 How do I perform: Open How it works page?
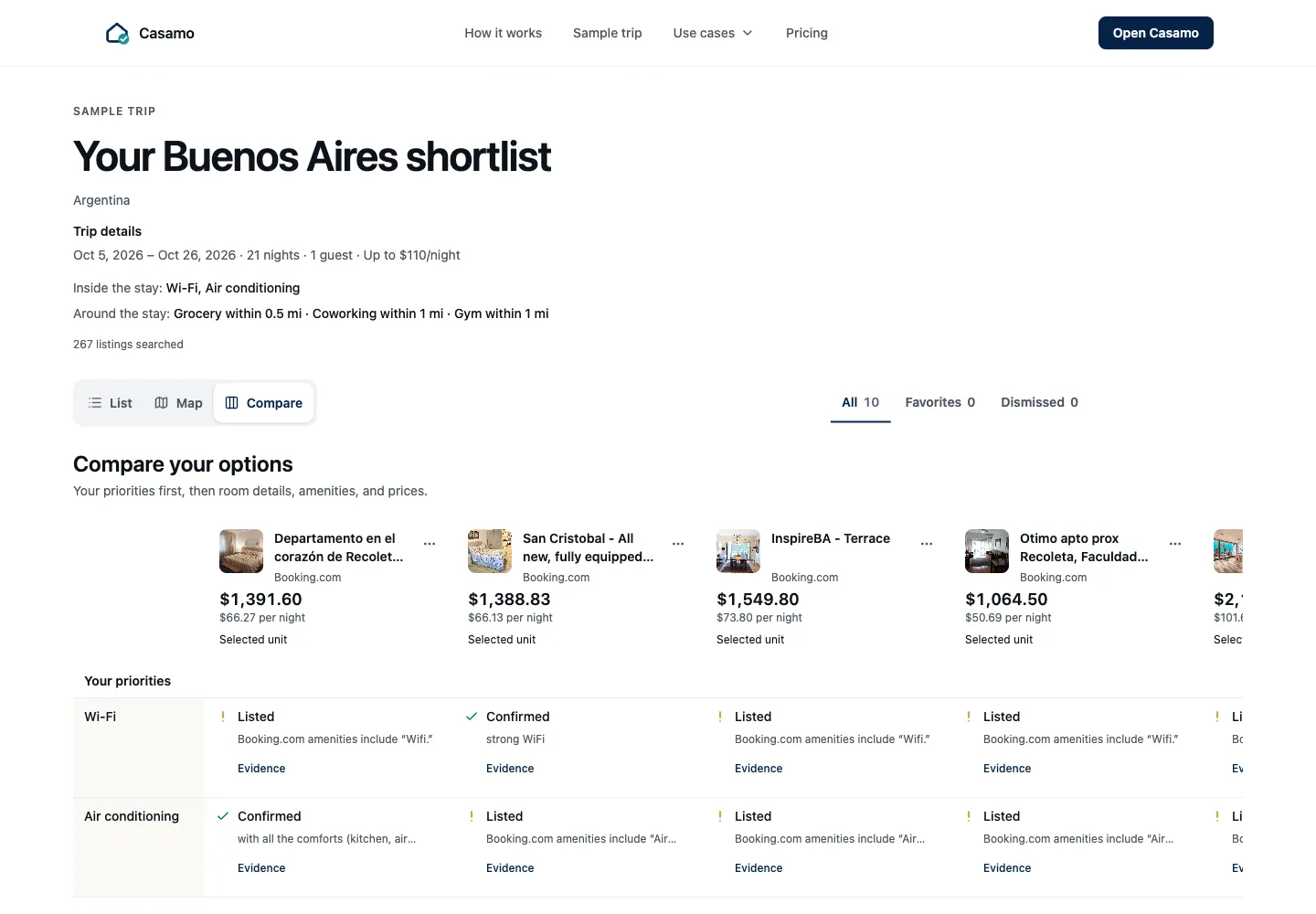click(503, 33)
